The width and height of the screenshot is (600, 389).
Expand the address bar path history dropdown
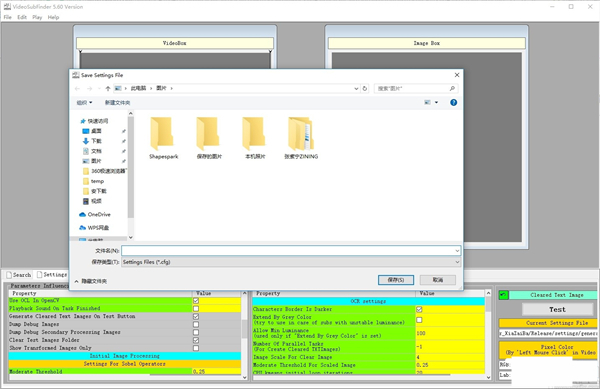[x=356, y=88]
